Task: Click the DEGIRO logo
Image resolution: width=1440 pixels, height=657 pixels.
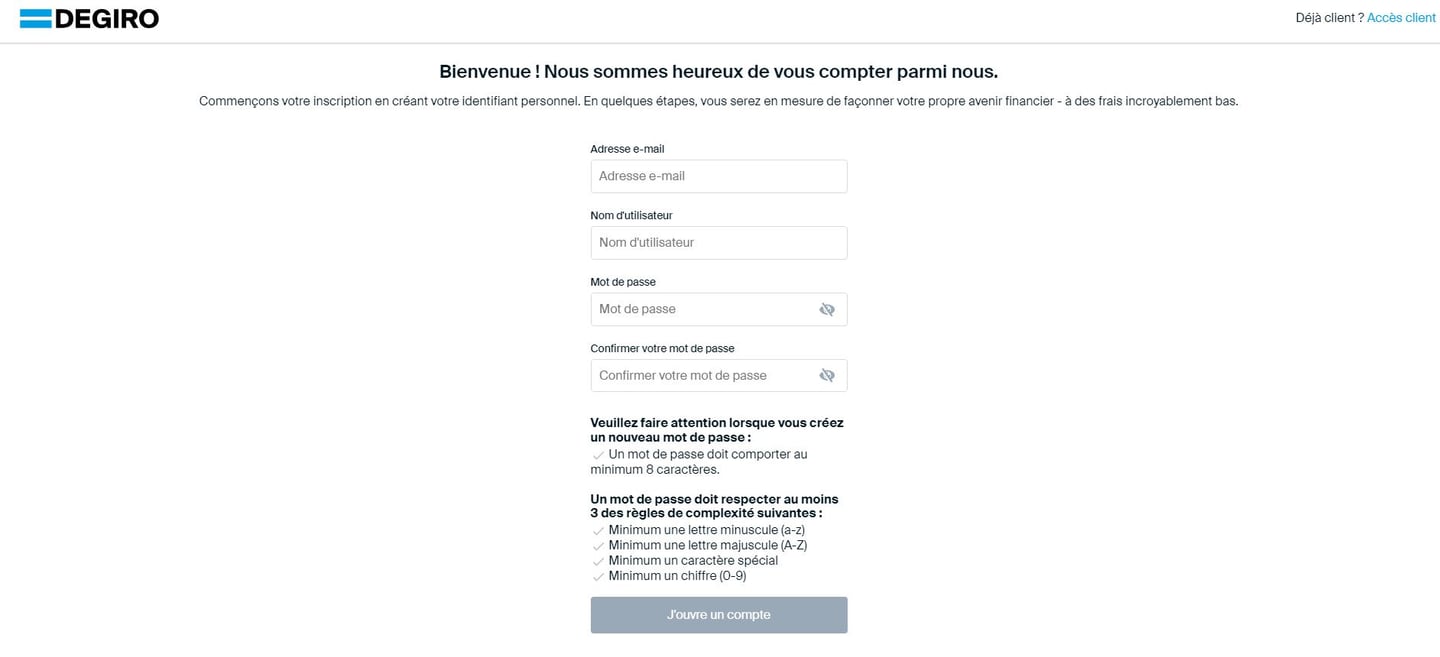Action: (89, 18)
